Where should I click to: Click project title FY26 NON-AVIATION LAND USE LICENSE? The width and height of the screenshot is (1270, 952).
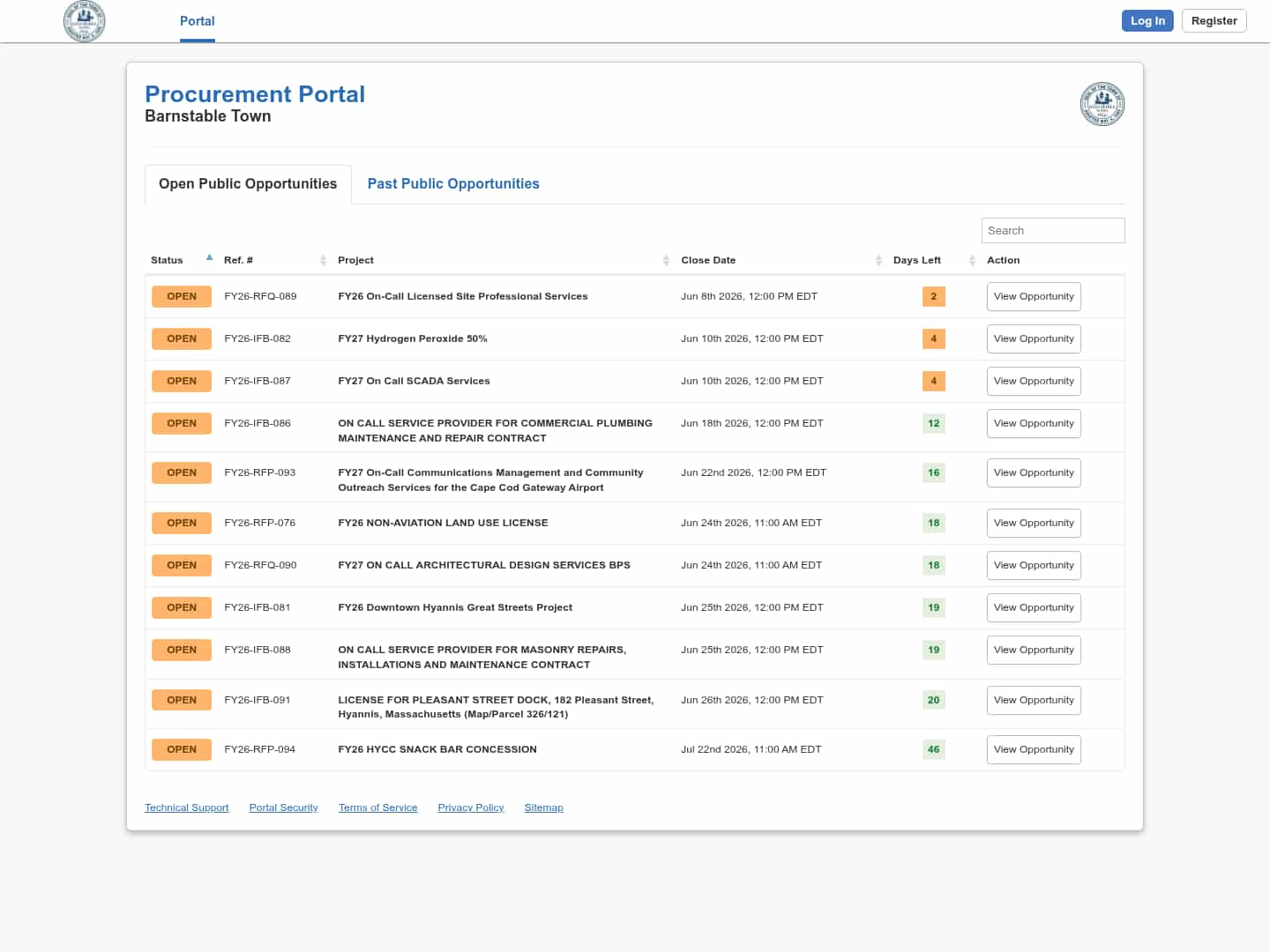coord(443,523)
